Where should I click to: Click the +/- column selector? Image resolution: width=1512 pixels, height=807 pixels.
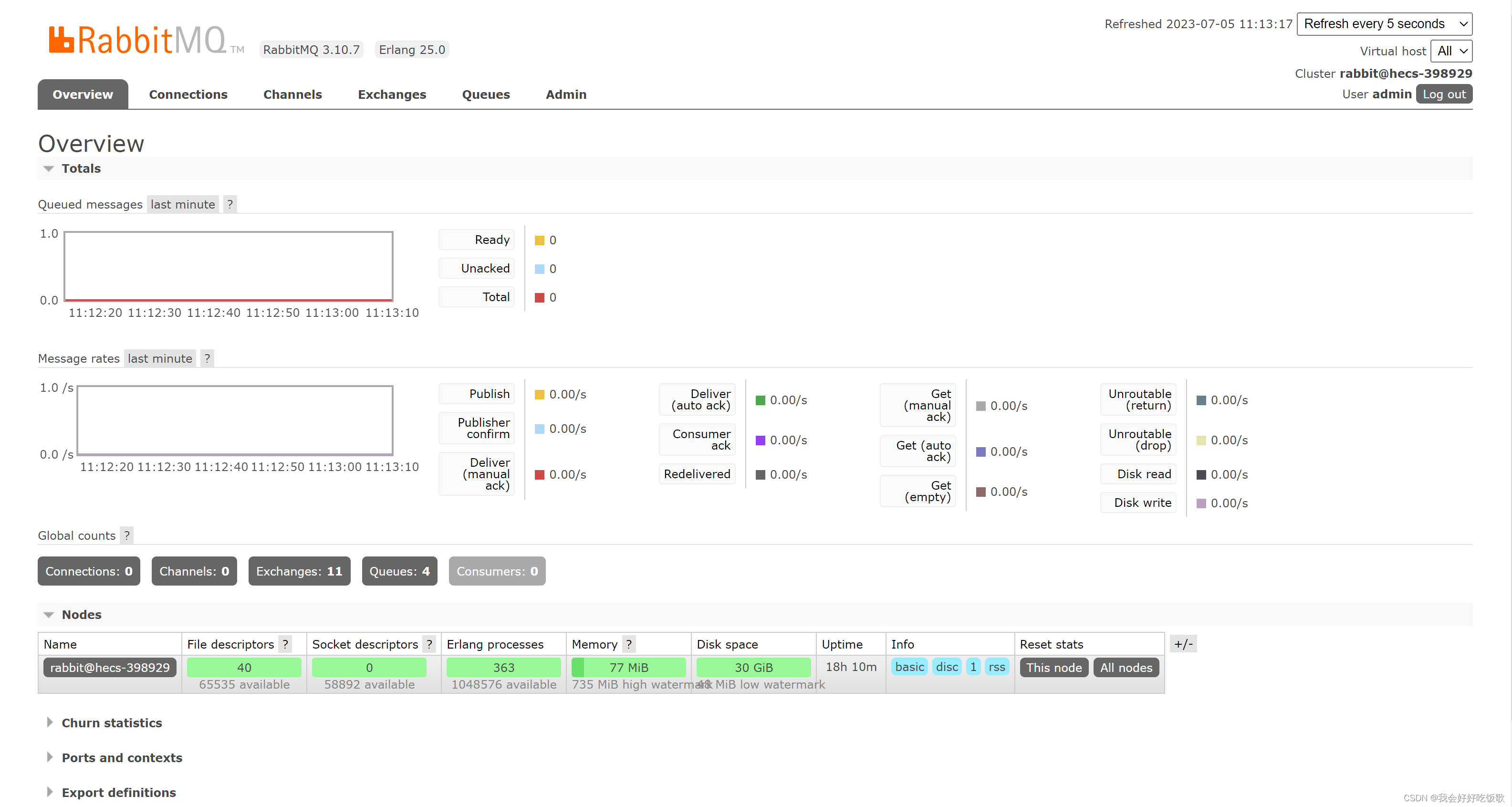tap(1183, 644)
